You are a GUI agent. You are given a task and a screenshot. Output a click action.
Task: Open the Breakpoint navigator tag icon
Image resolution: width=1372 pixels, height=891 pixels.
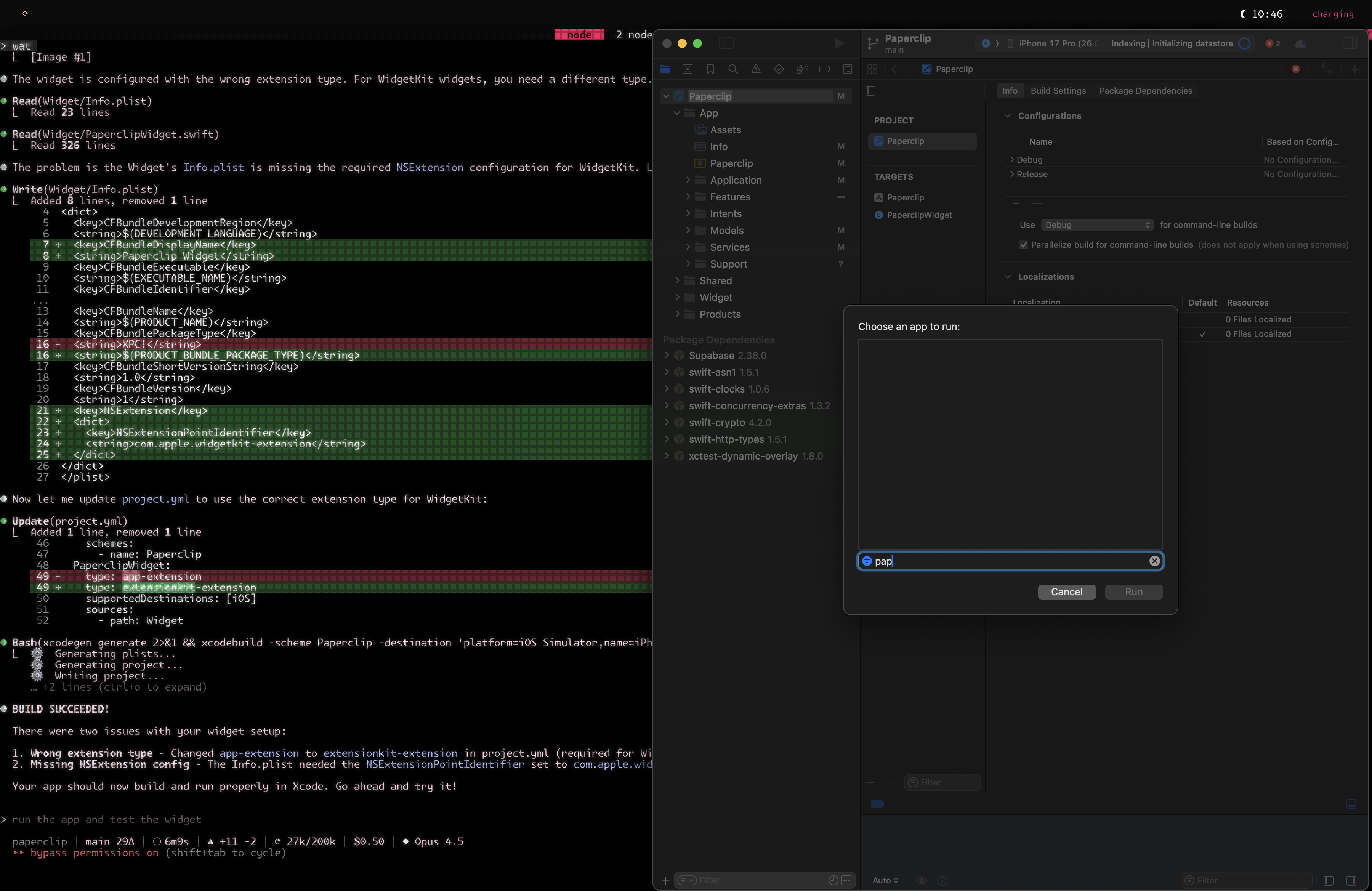824,69
